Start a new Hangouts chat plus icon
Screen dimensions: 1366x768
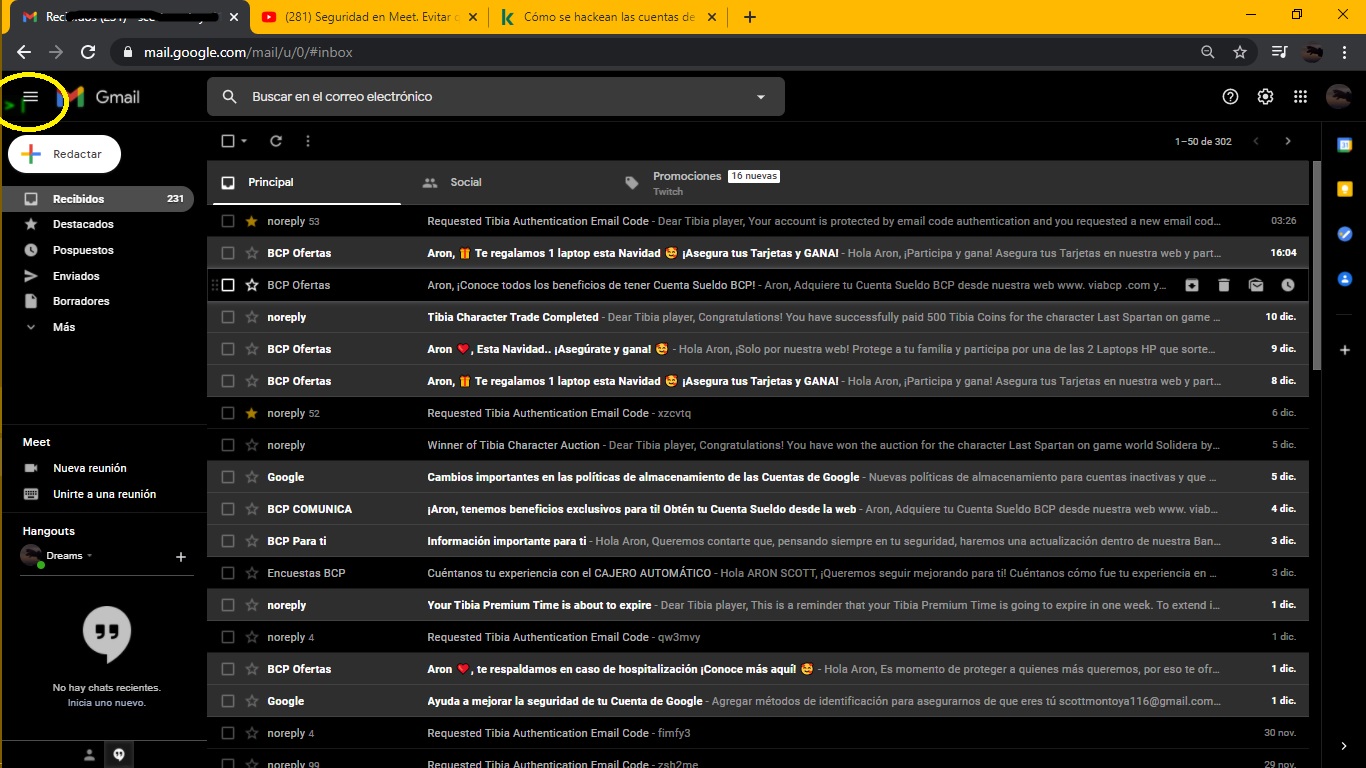click(181, 556)
